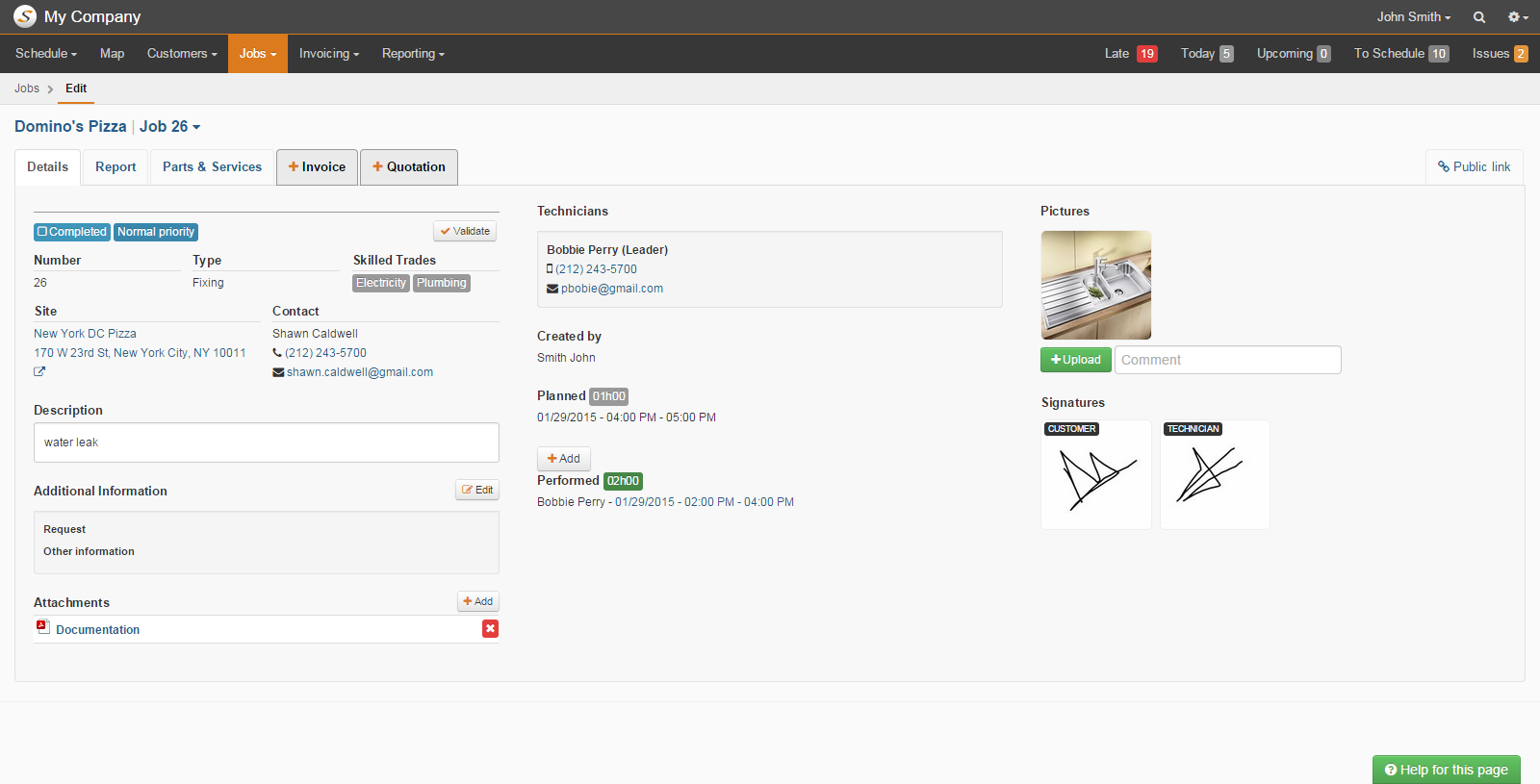Show Today jobs counter
This screenshot has width=1540, height=784.
[1207, 54]
